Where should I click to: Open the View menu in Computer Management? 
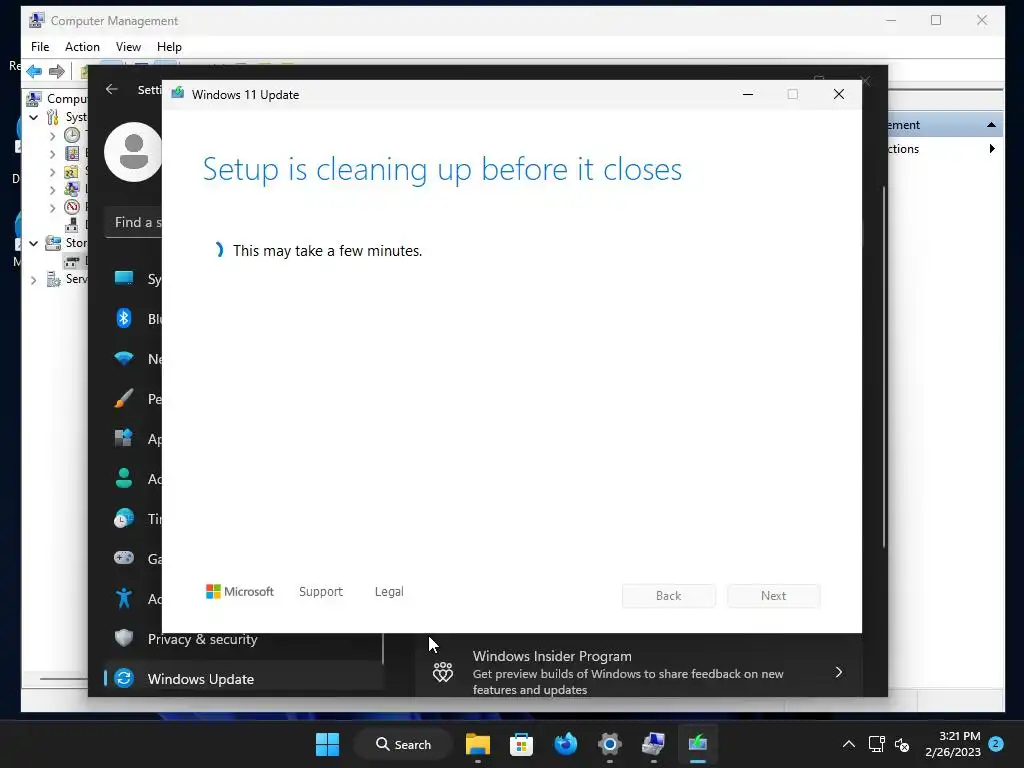pyautogui.click(x=128, y=47)
